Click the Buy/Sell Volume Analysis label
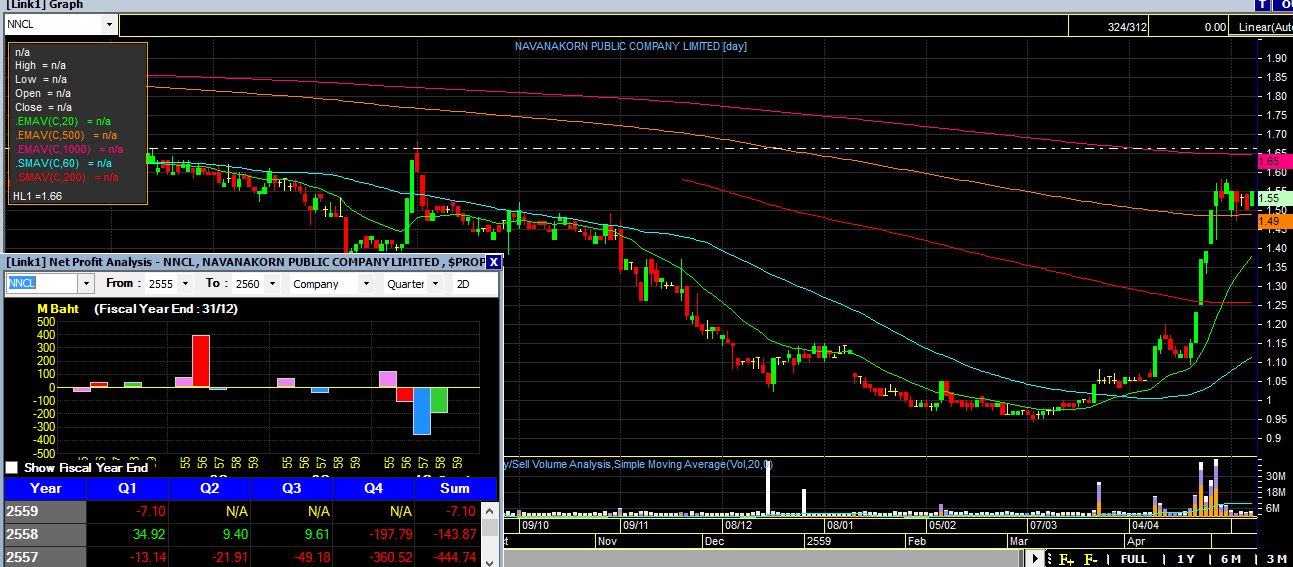The height and width of the screenshot is (567, 1293). click(x=554, y=465)
